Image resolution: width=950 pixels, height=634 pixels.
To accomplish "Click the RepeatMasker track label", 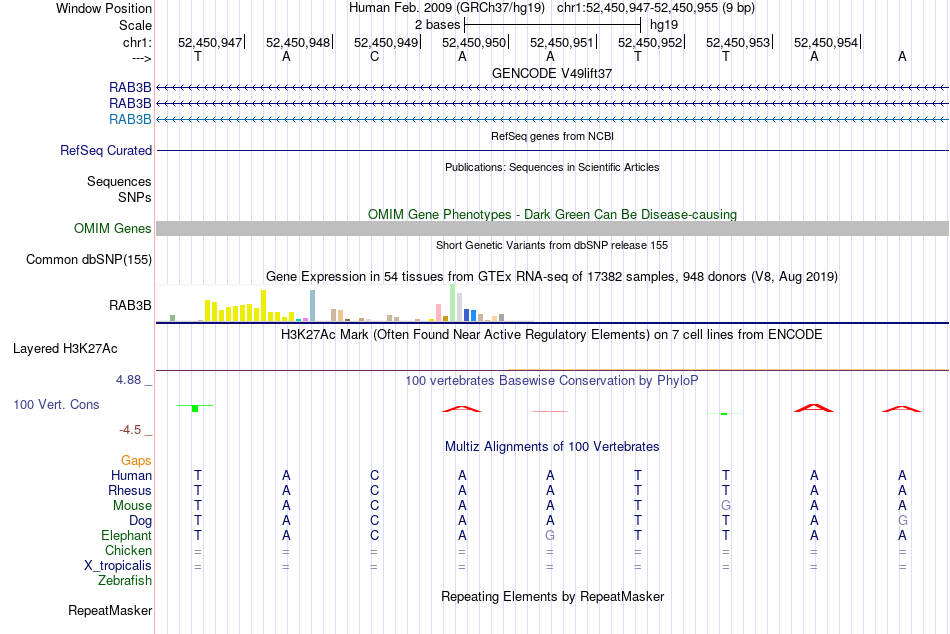I will point(110,610).
